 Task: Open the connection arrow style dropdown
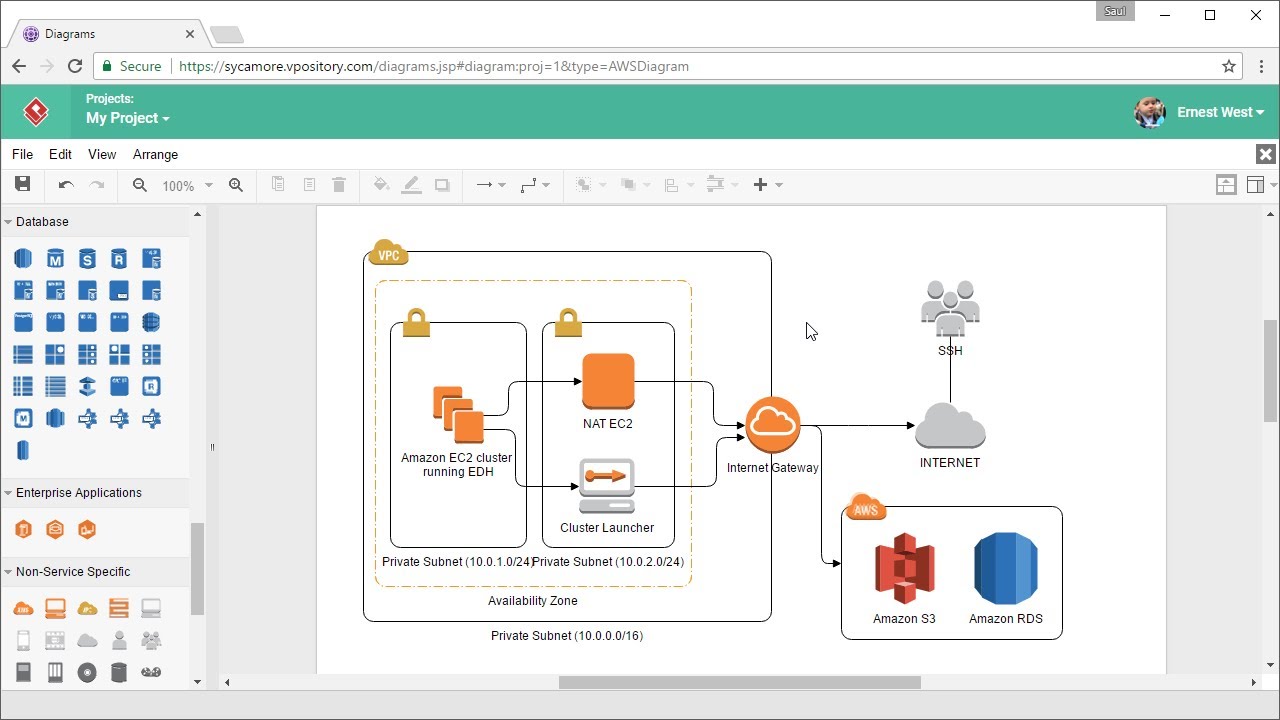[x=490, y=185]
